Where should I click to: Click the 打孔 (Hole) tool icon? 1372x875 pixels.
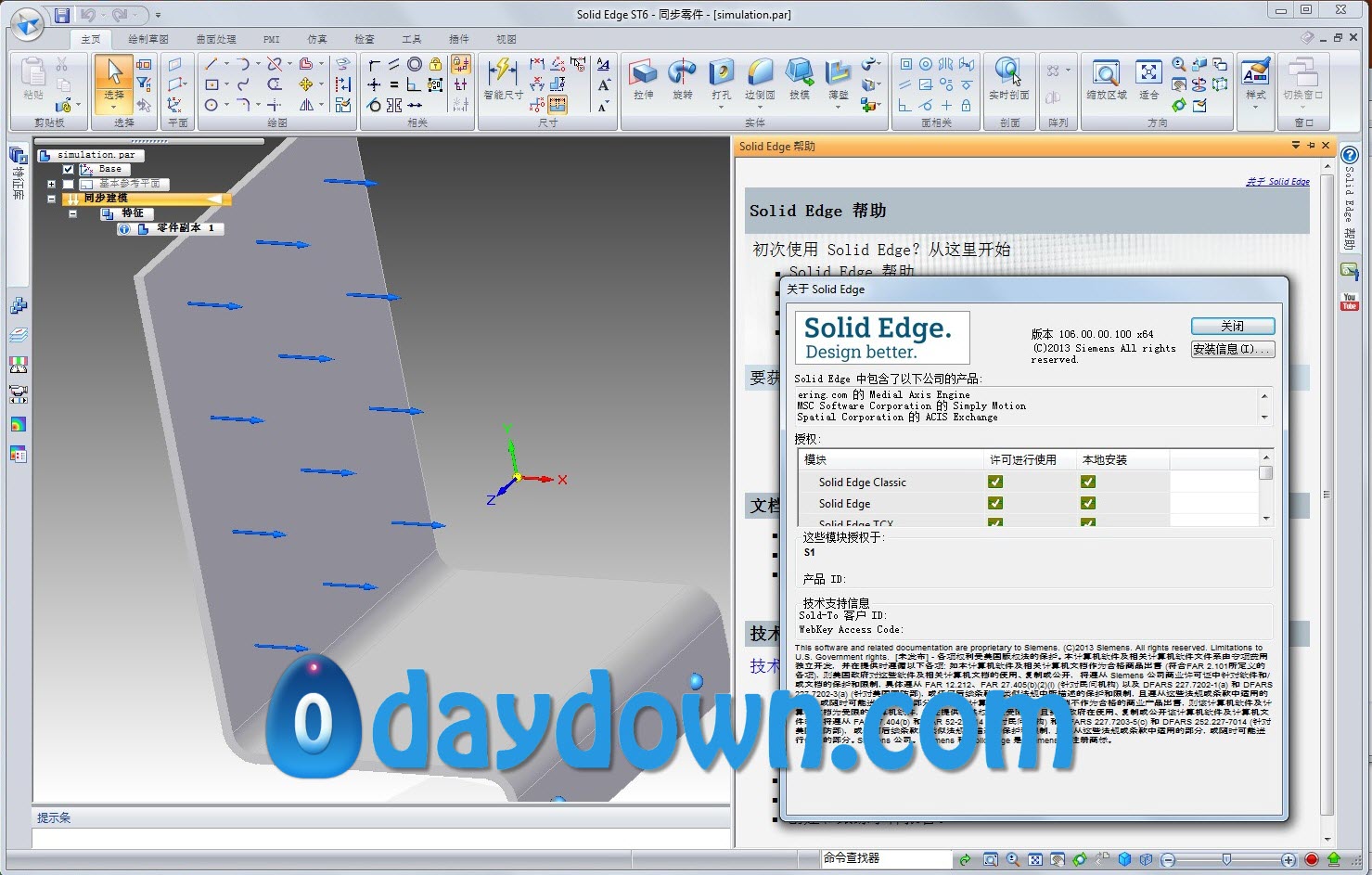click(x=722, y=72)
